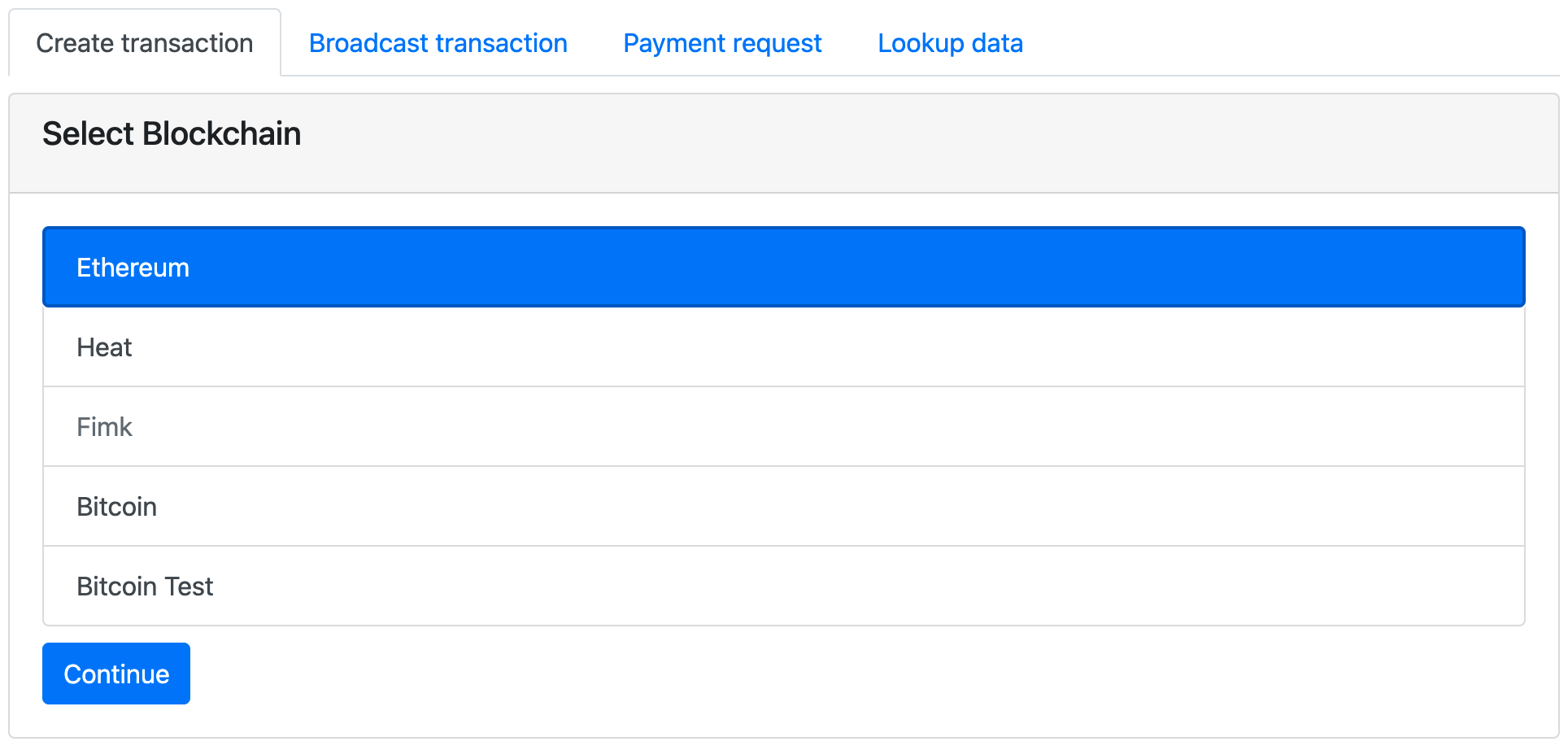This screenshot has width=1568, height=750.
Task: Go to the Lookup data tab
Action: click(x=950, y=43)
